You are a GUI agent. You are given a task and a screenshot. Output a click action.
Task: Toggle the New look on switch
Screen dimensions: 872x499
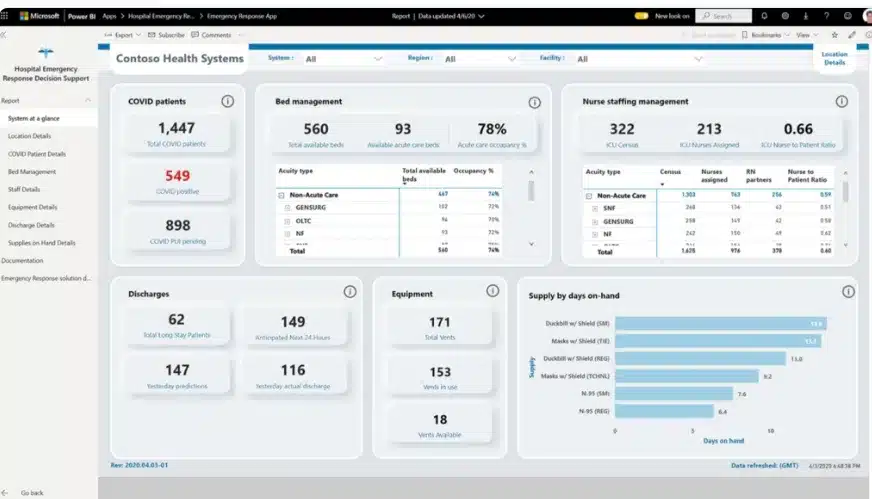pos(641,16)
